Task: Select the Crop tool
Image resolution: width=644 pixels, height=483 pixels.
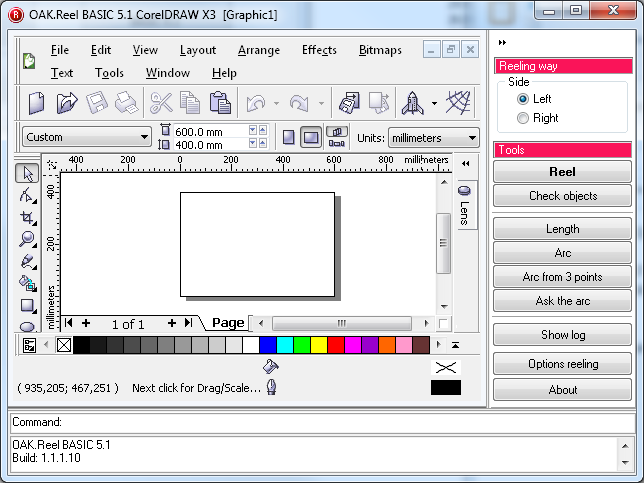Action: pyautogui.click(x=27, y=217)
